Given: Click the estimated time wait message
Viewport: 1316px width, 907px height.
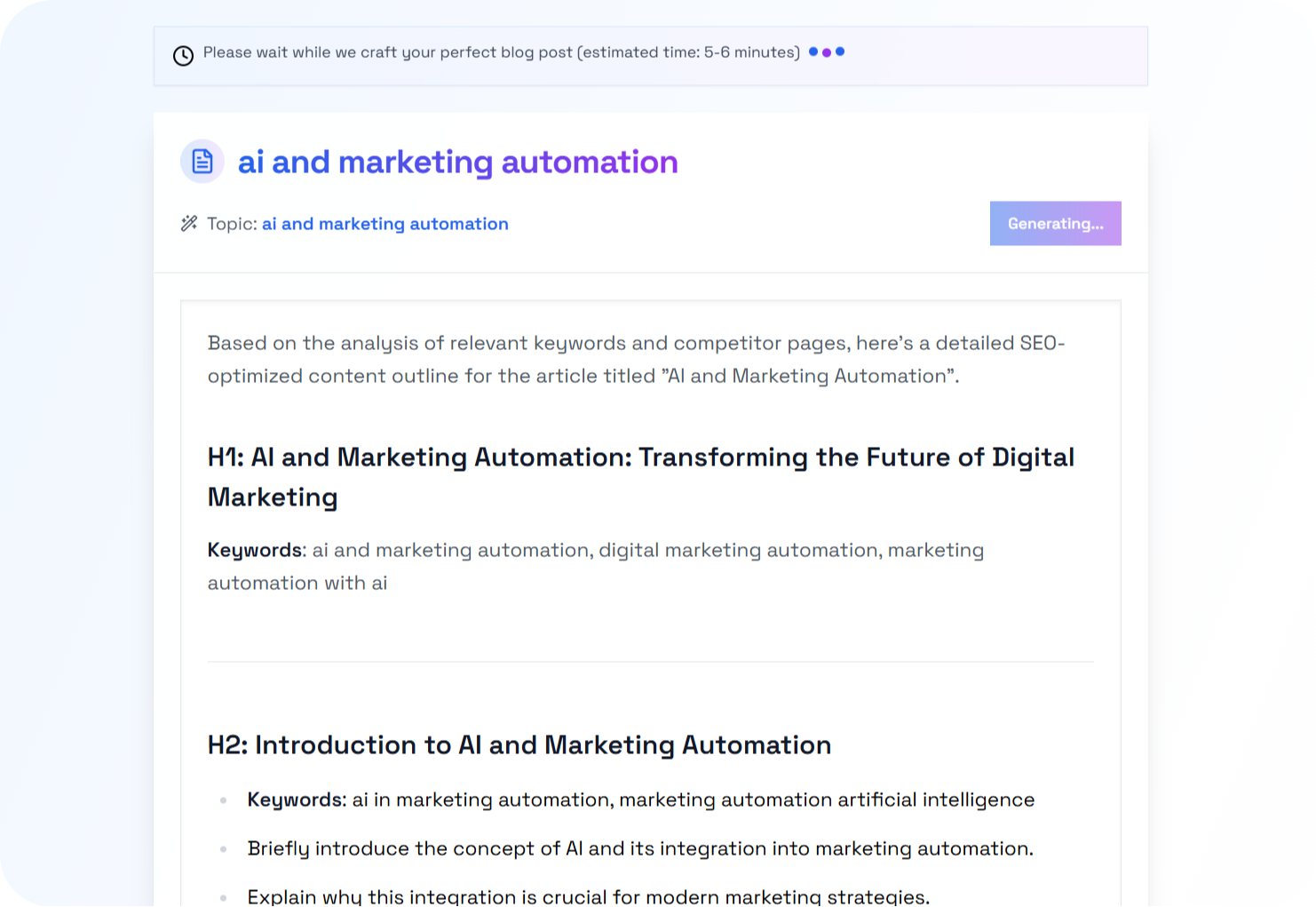Looking at the screenshot, I should coord(502,52).
